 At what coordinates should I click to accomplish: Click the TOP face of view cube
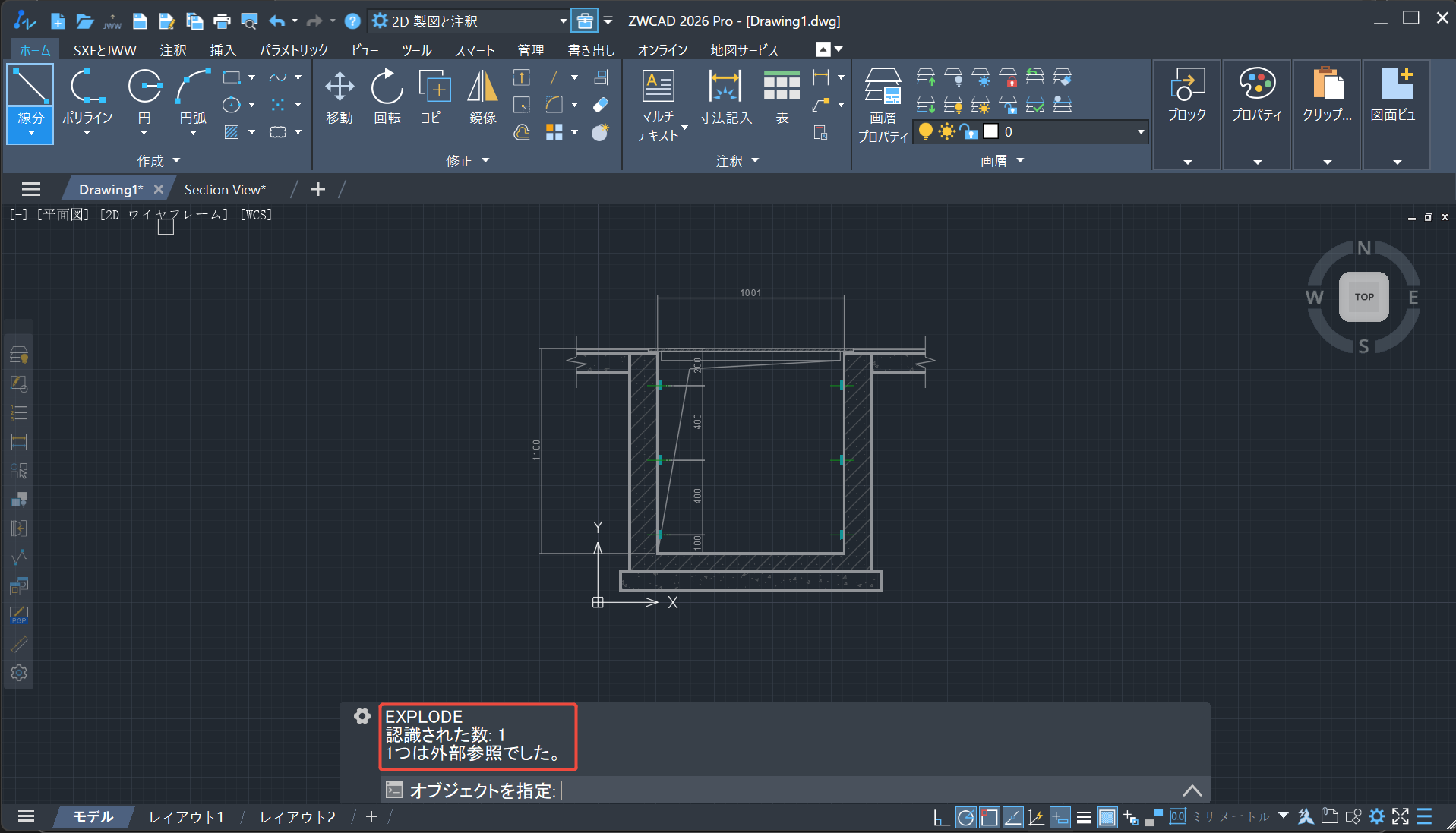[1363, 297]
